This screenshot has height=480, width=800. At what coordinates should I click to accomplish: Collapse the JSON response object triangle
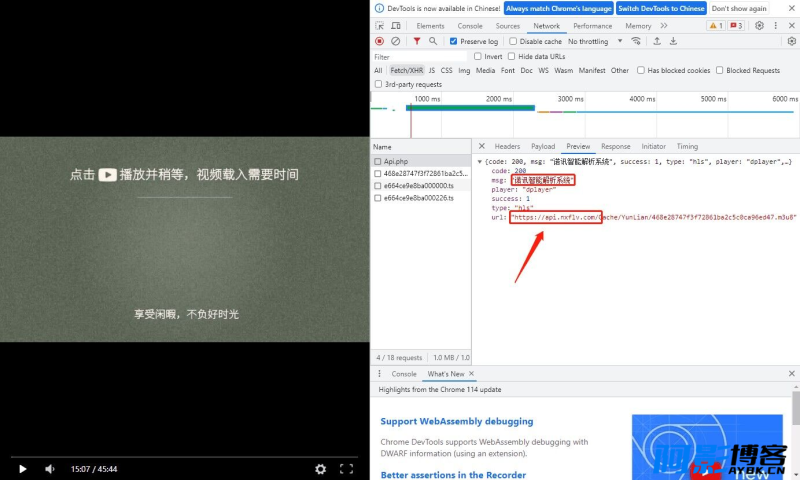point(480,162)
